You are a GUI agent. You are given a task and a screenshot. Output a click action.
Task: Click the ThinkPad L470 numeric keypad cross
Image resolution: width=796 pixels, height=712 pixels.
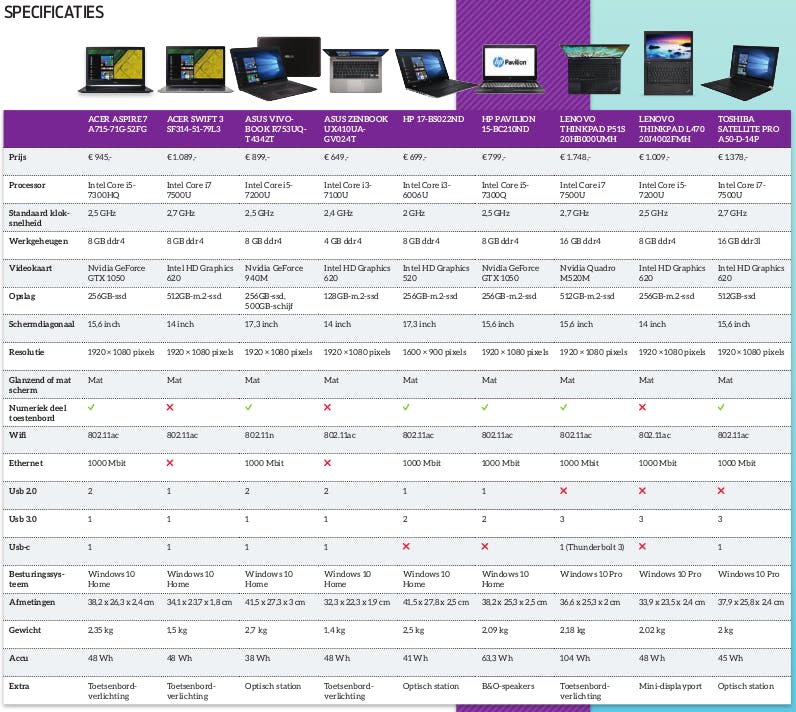click(x=642, y=407)
